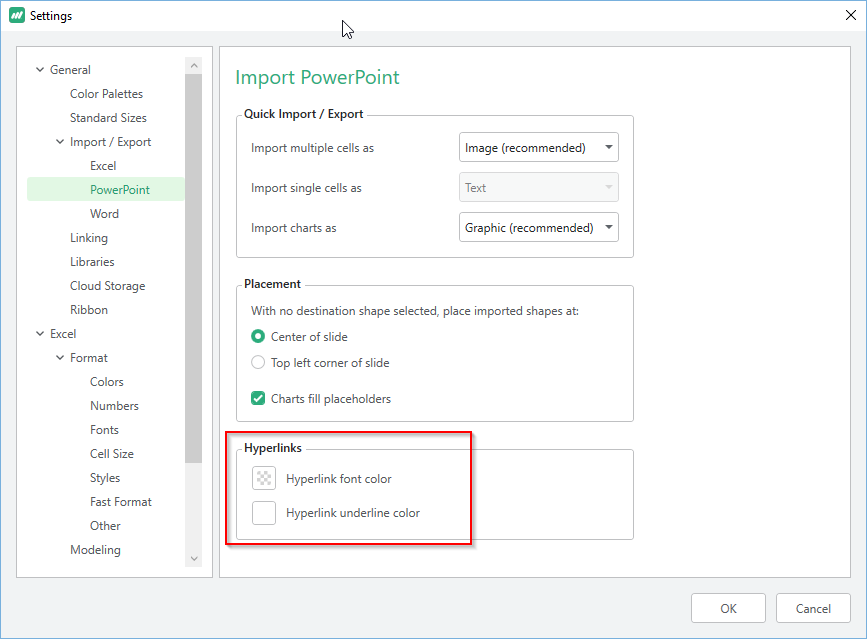Viewport: 867px width, 639px height.
Task: Open Standard Sizes settings
Action: (108, 118)
